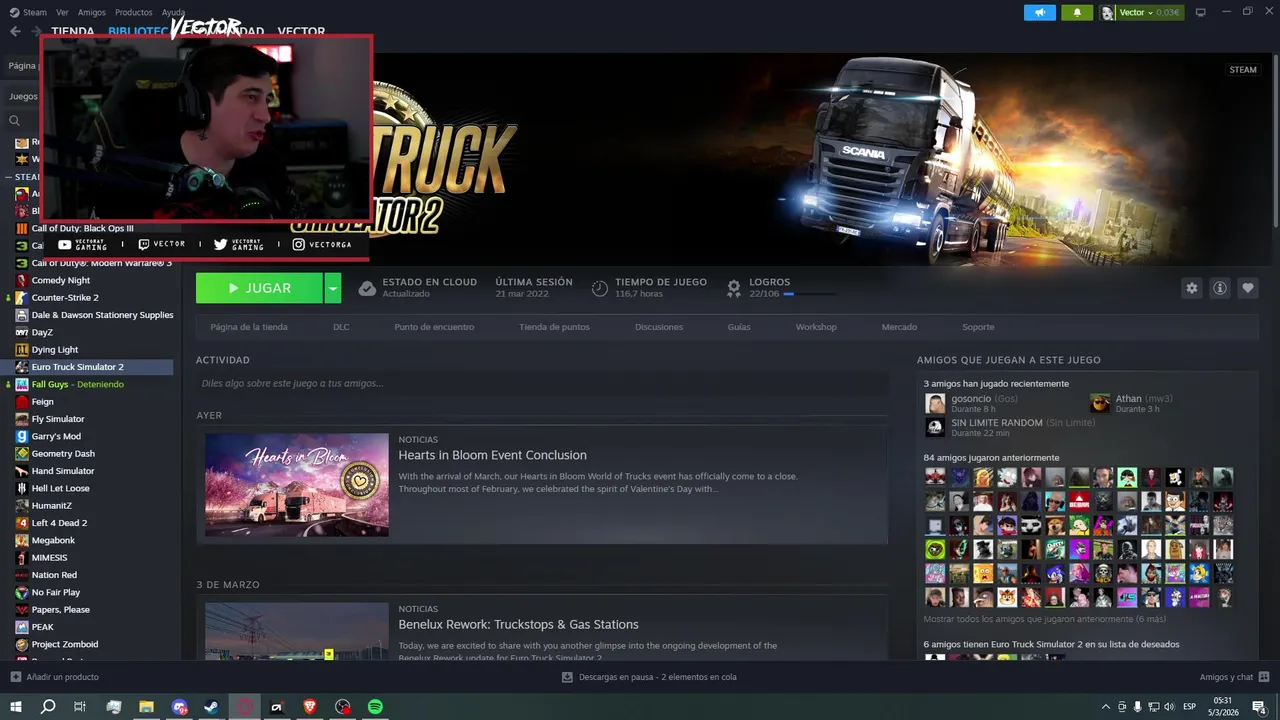The width and height of the screenshot is (1280, 720).
Task: Open the Guías tab
Action: click(739, 327)
